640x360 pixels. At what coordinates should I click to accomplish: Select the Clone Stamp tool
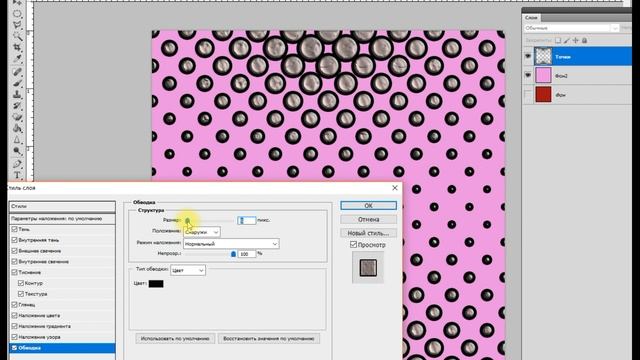(x=17, y=95)
